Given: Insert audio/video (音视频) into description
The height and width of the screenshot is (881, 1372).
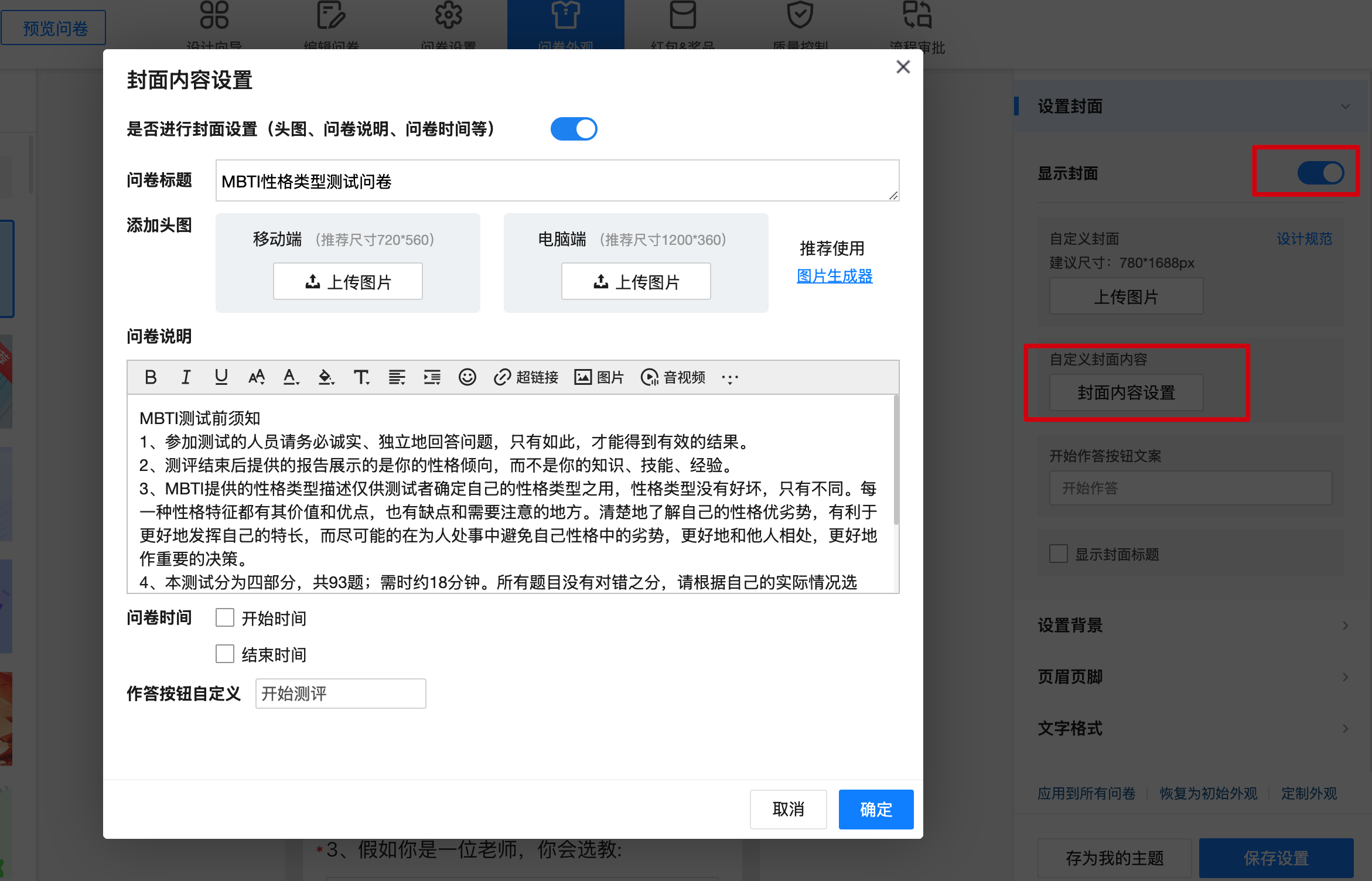Looking at the screenshot, I should [x=673, y=377].
